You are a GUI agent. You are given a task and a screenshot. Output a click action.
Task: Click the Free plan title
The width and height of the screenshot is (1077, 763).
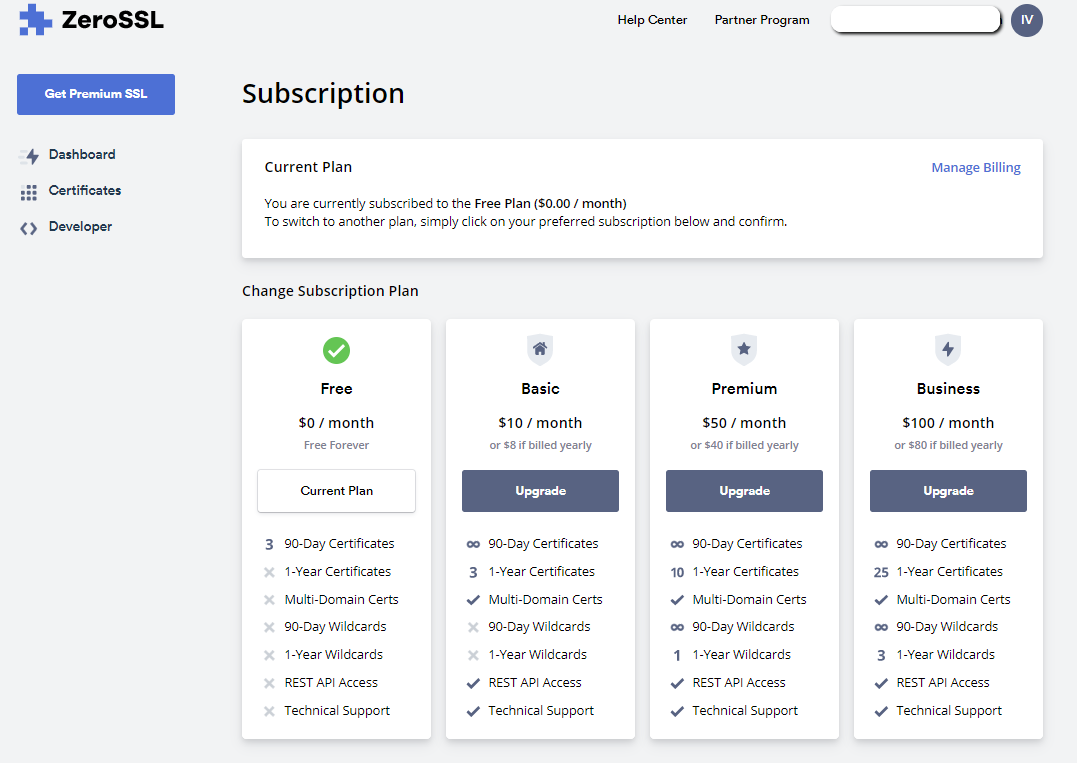click(x=337, y=389)
